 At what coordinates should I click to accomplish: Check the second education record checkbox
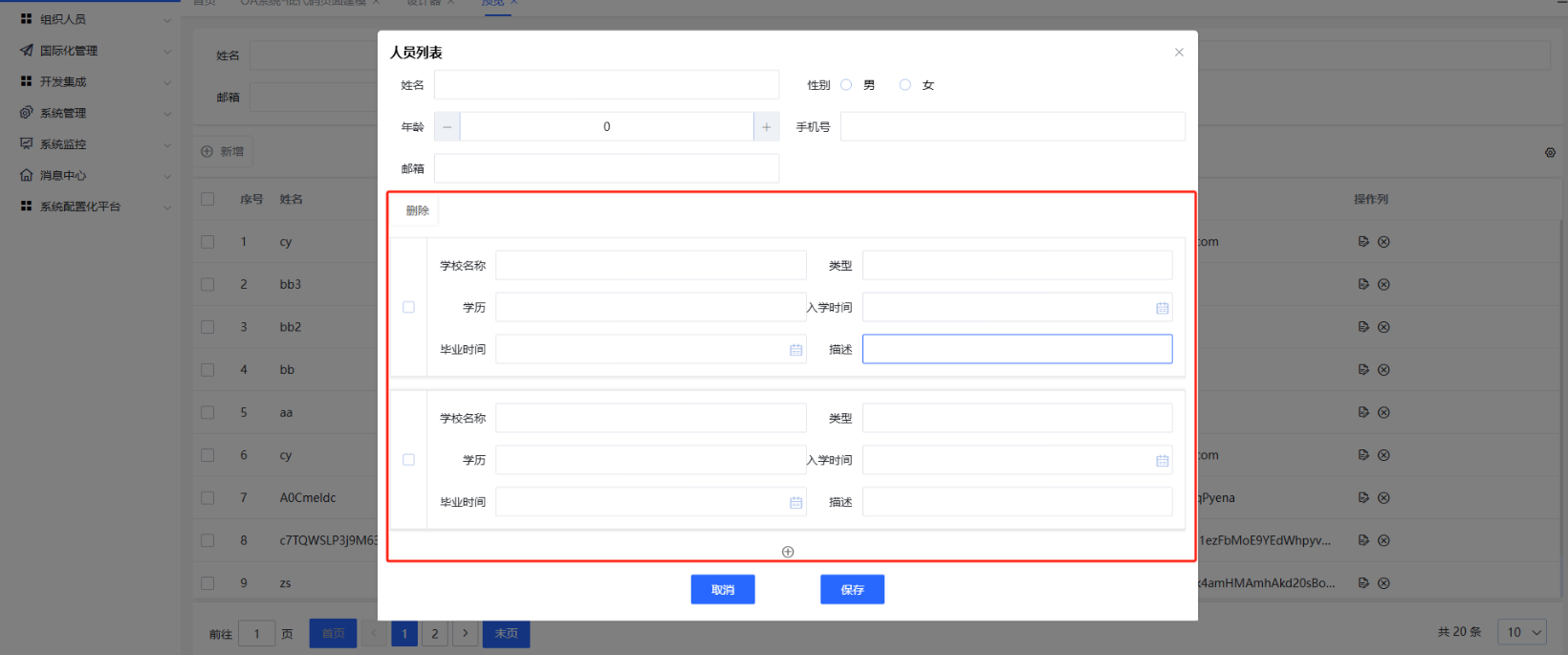point(409,460)
